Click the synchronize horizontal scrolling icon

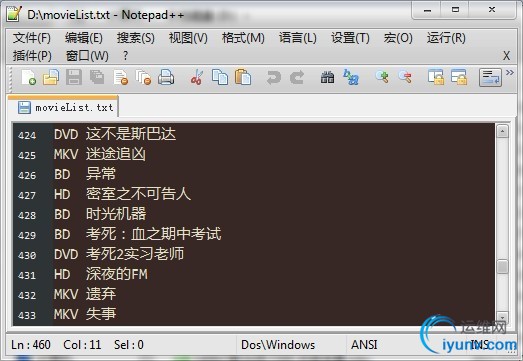459,77
